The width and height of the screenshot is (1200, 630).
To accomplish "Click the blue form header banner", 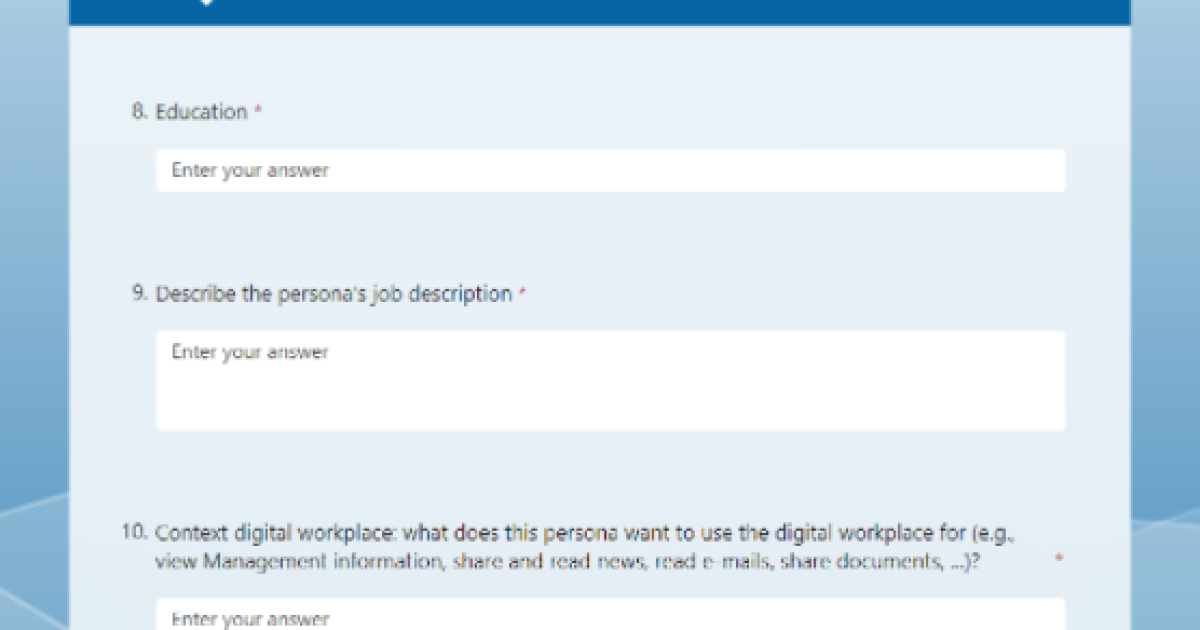I will 600,12.
